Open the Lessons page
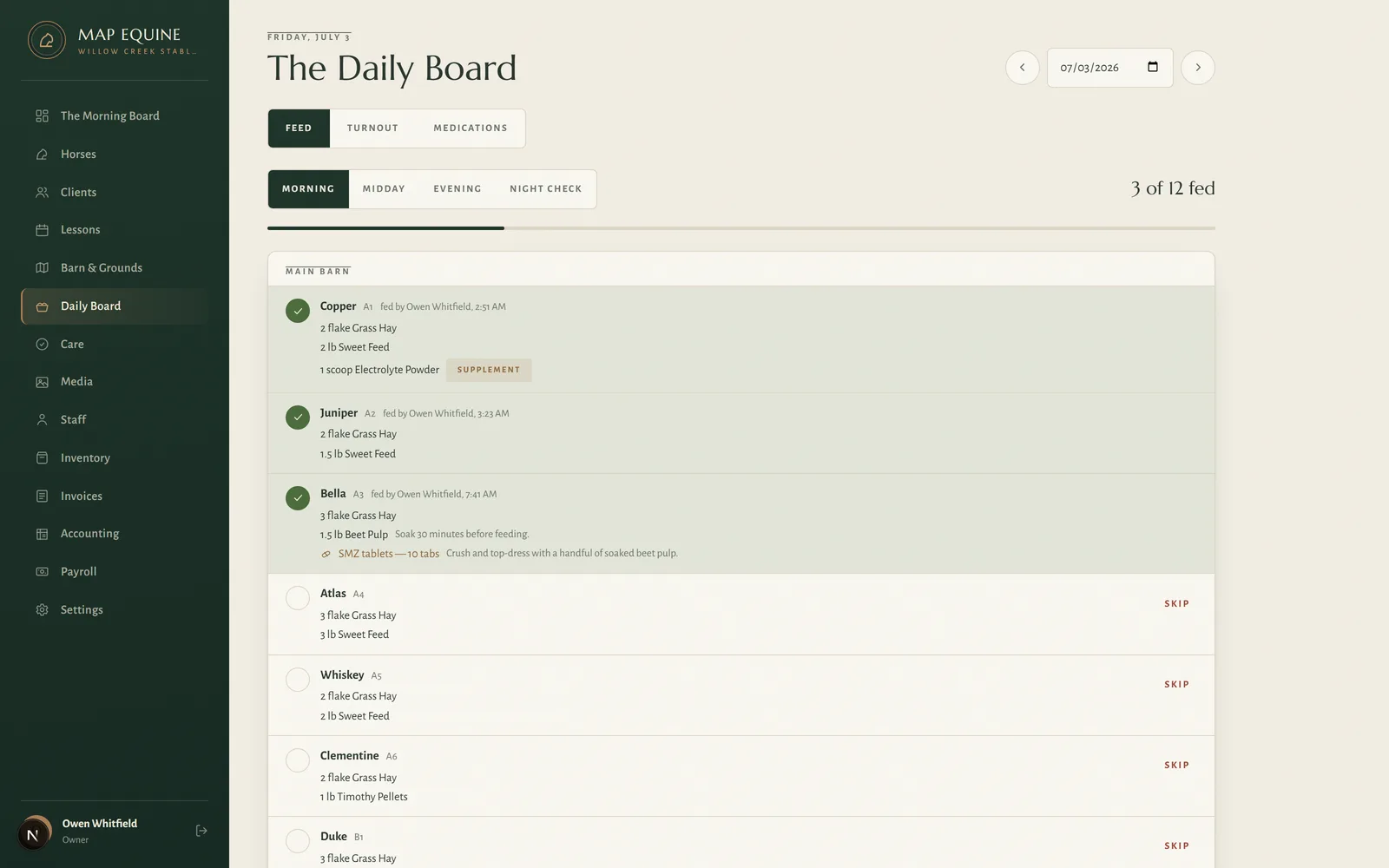Screen dimensions: 1389x868 115,230
